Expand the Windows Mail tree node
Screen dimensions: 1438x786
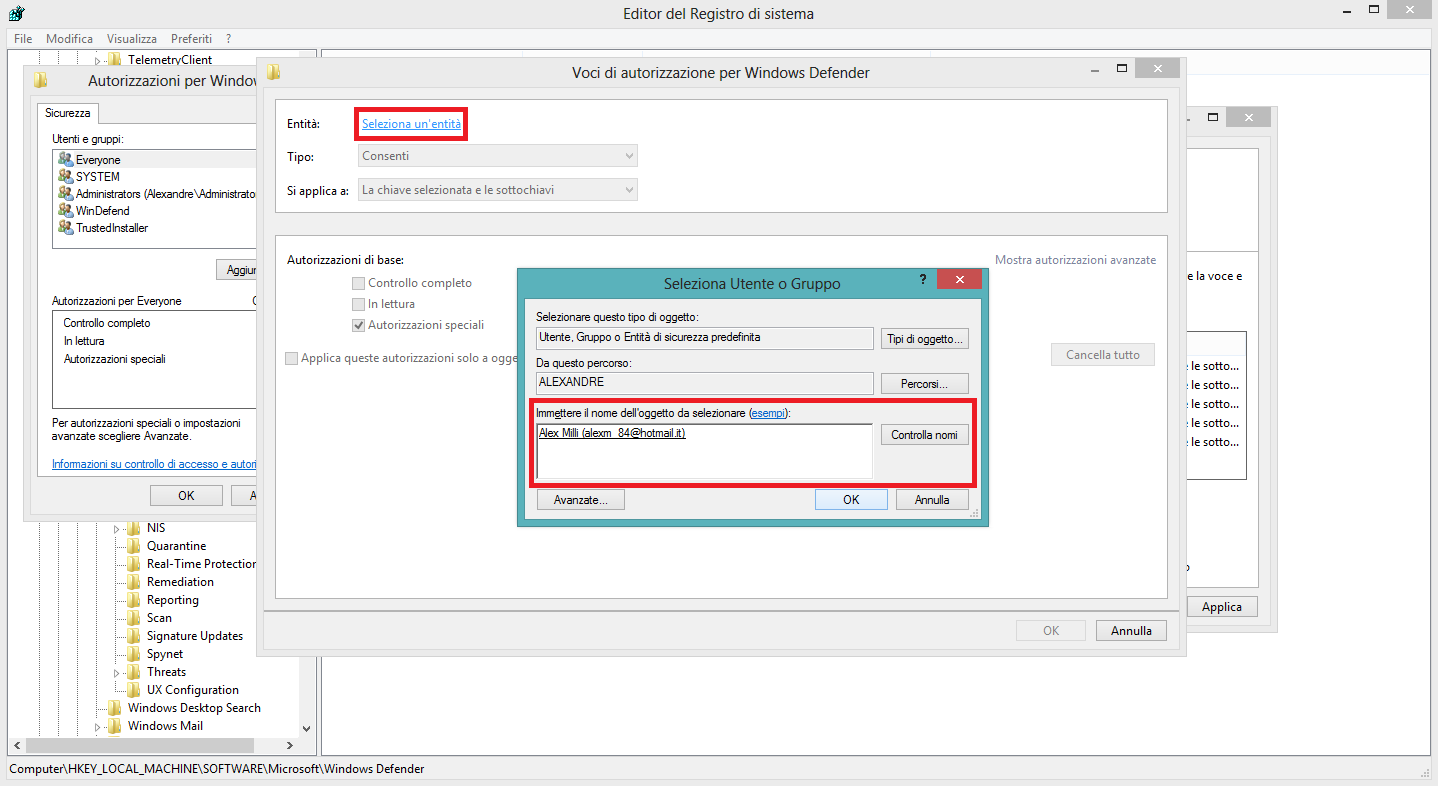[x=98, y=727]
